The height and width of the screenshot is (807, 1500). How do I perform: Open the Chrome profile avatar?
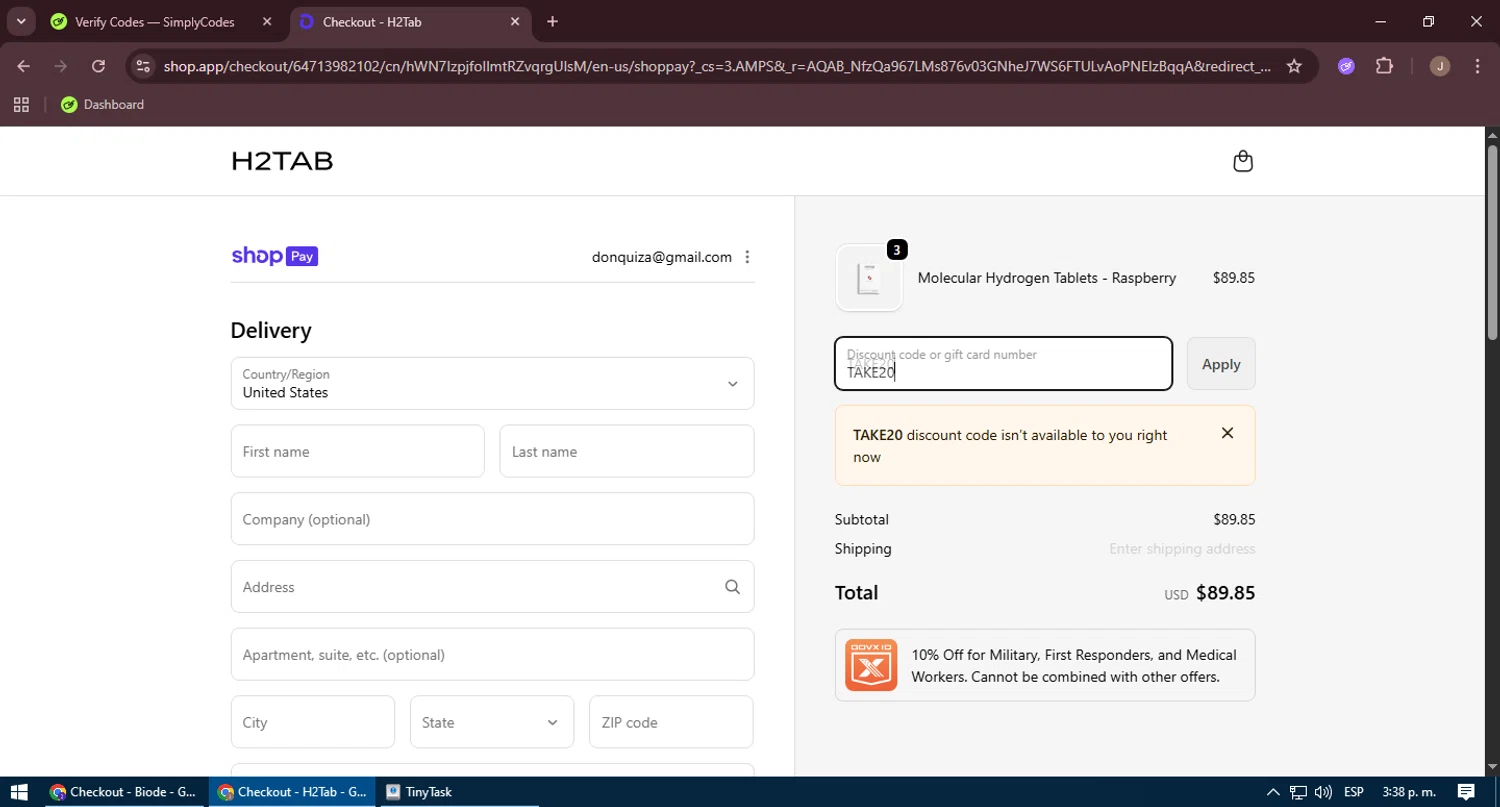pos(1440,66)
